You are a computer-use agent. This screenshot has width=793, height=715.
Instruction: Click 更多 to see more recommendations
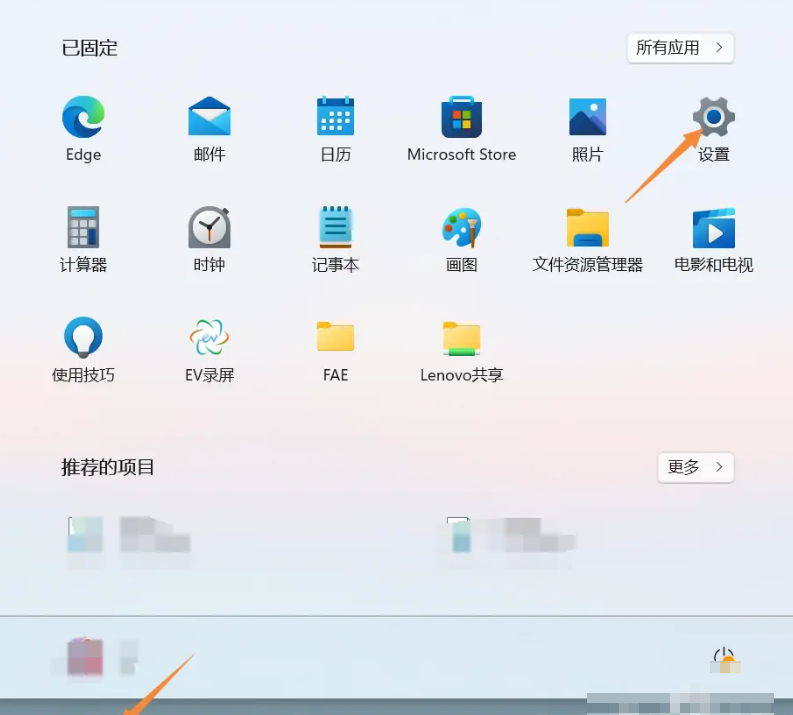(695, 467)
